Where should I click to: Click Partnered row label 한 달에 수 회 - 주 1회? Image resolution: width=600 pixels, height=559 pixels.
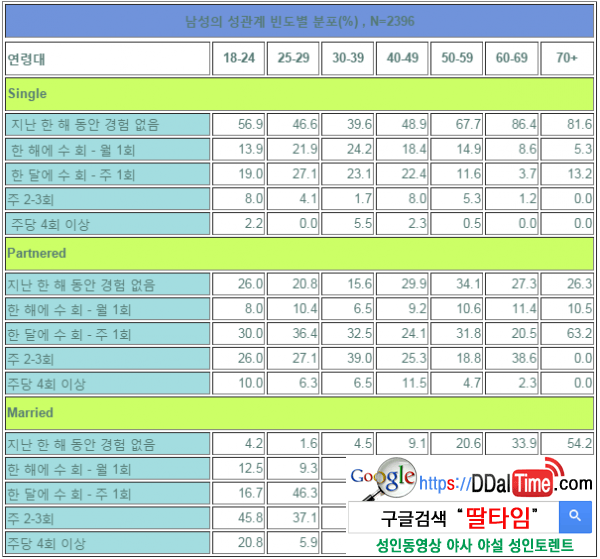pyautogui.click(x=108, y=334)
